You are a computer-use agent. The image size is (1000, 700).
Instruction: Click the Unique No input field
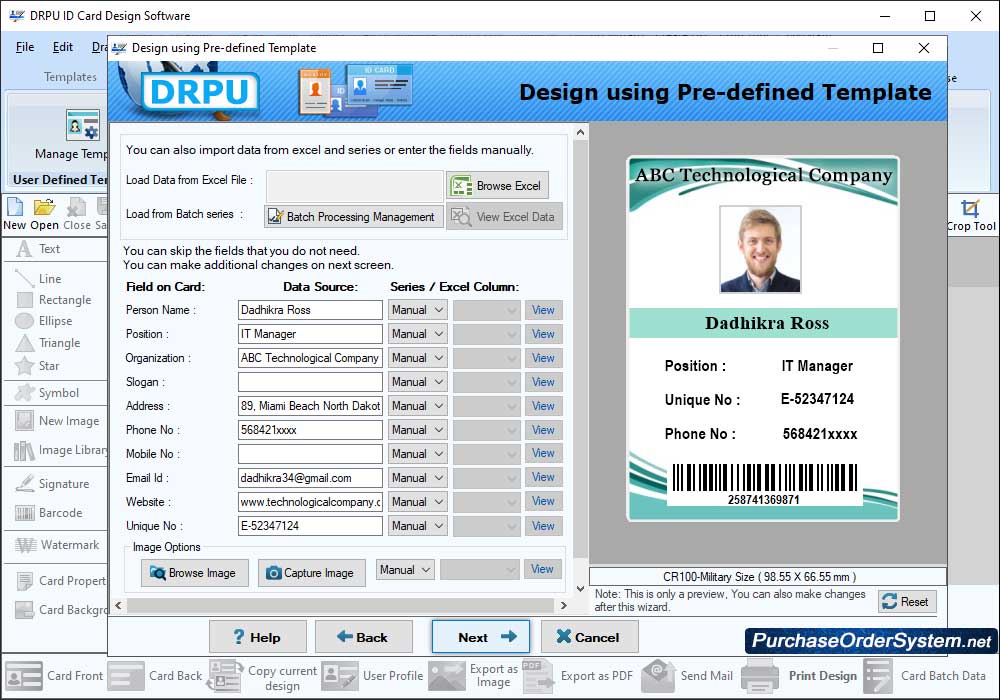tap(310, 526)
